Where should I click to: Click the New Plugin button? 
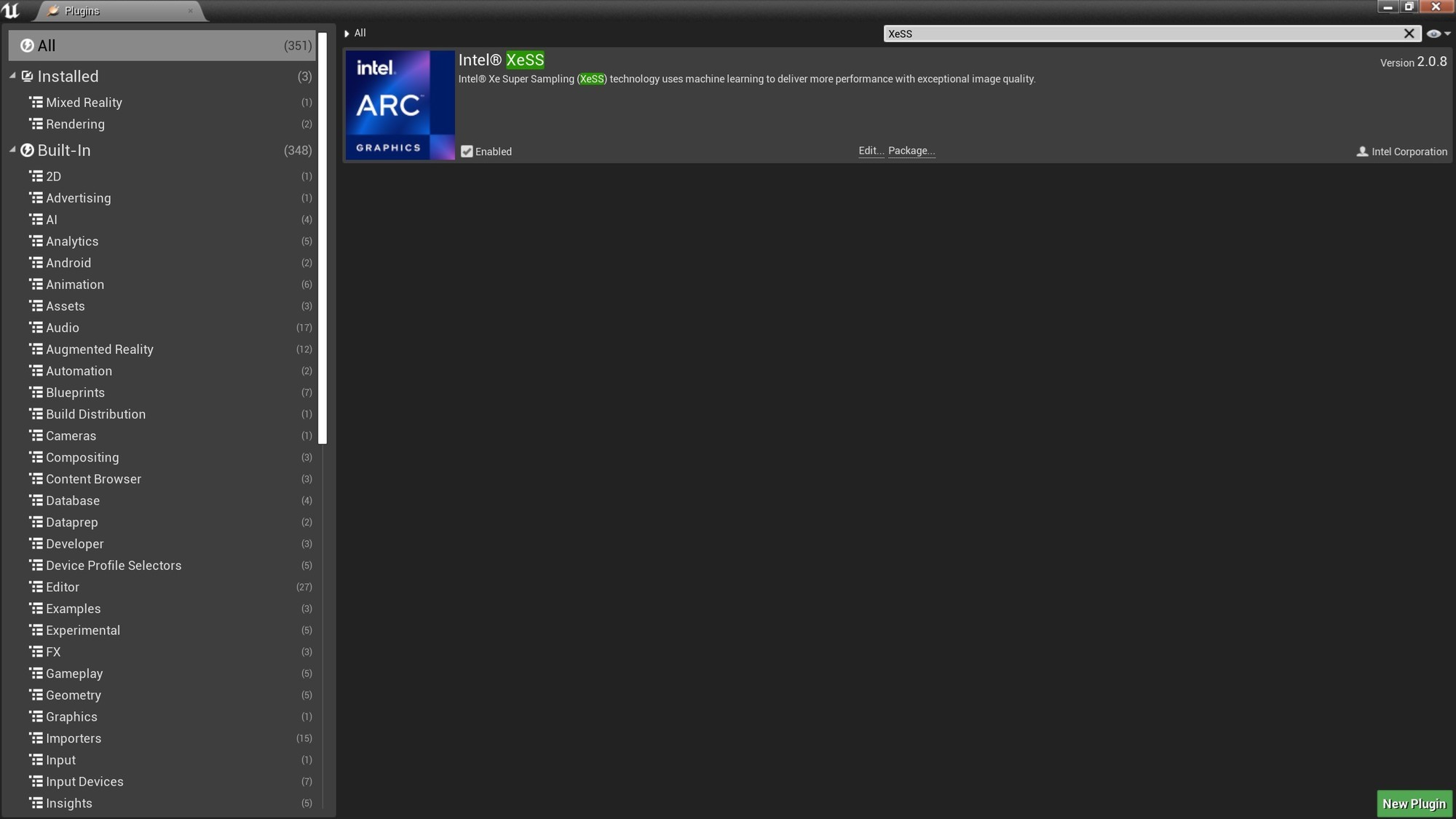click(1414, 804)
